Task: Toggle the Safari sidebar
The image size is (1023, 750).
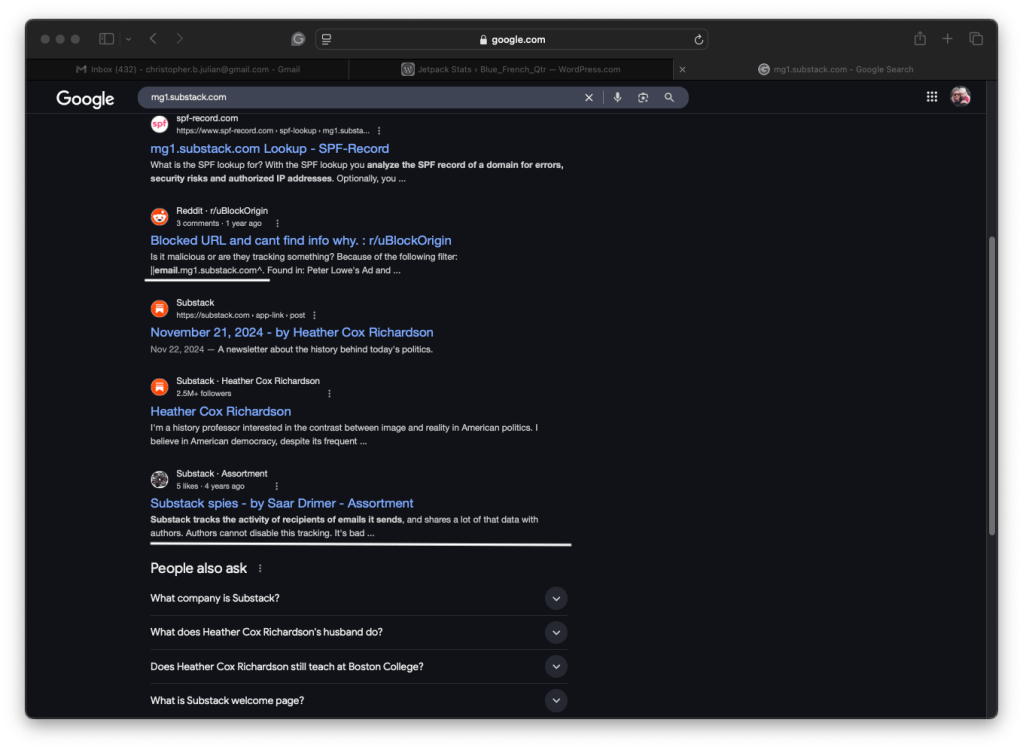Action: click(x=106, y=39)
